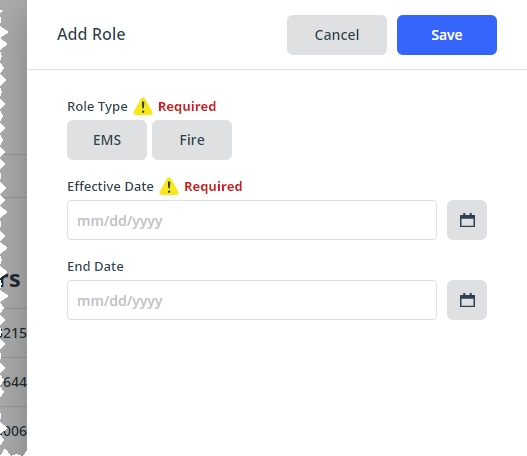Viewport: 527px width, 456px height.
Task: Click the Required message next to Effective Date
Action: (x=213, y=186)
